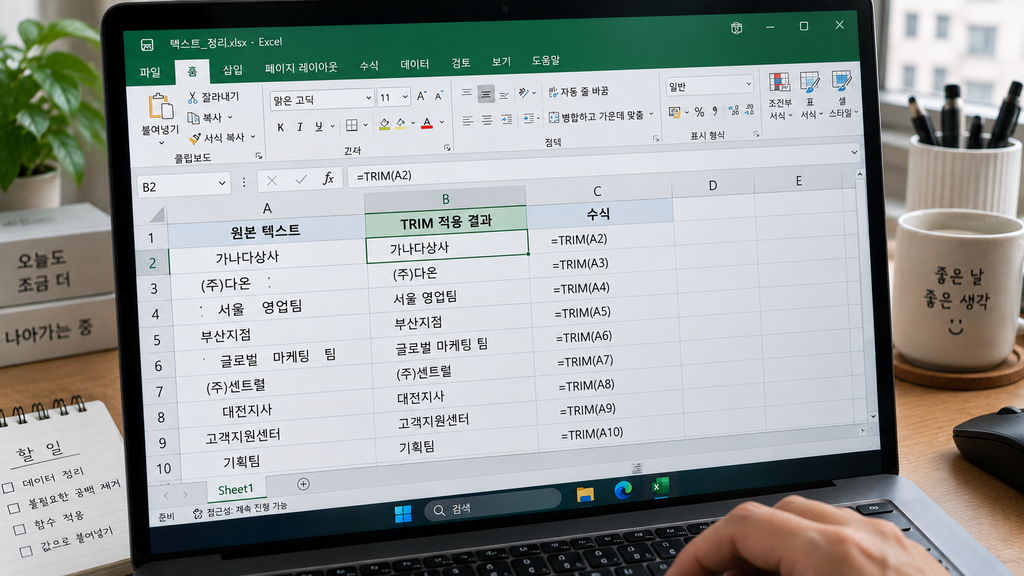
Task: Open Format as Table (표 서식)
Action: click(810, 95)
